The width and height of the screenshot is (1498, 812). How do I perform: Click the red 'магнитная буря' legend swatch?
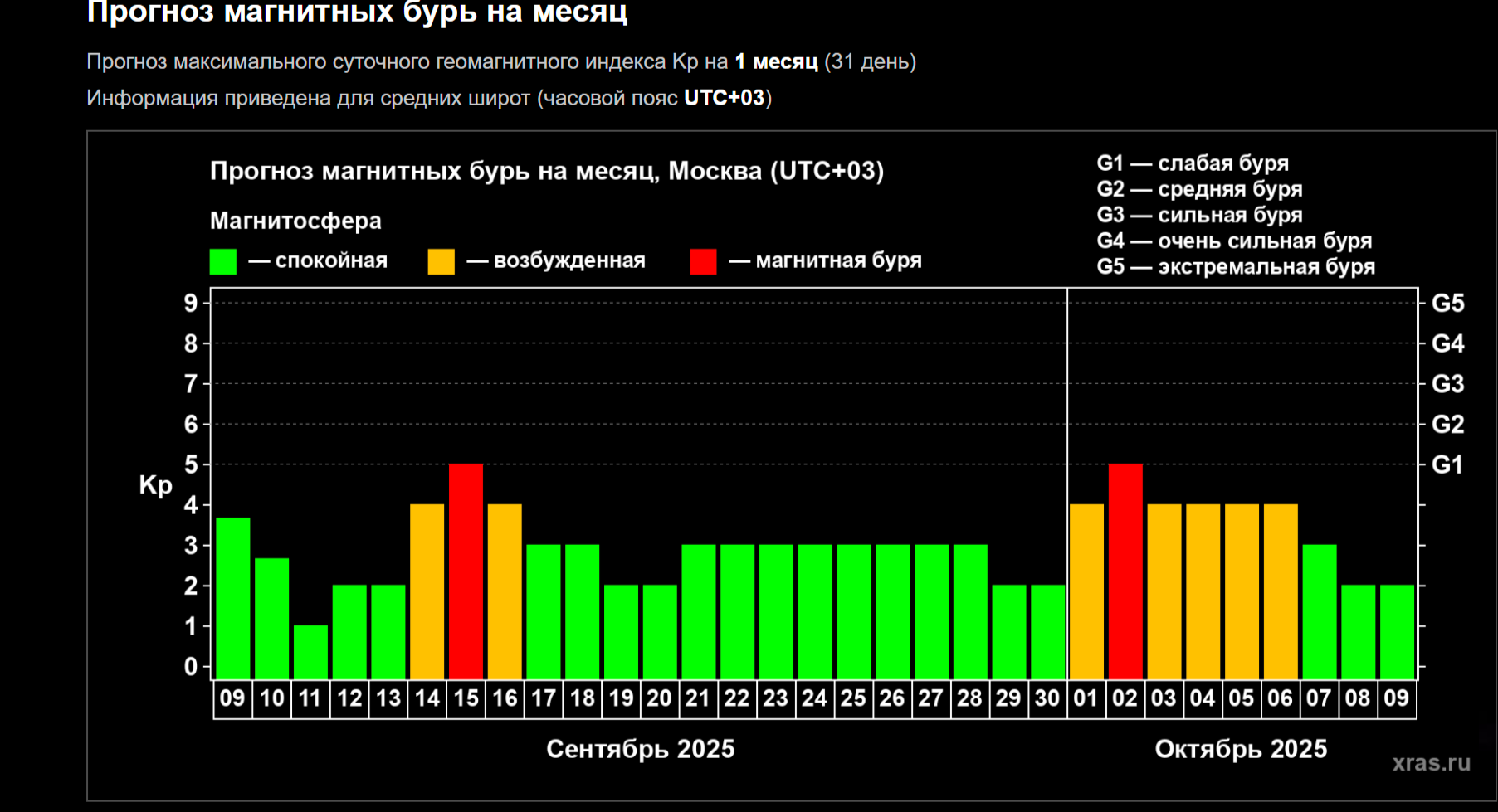(x=703, y=261)
